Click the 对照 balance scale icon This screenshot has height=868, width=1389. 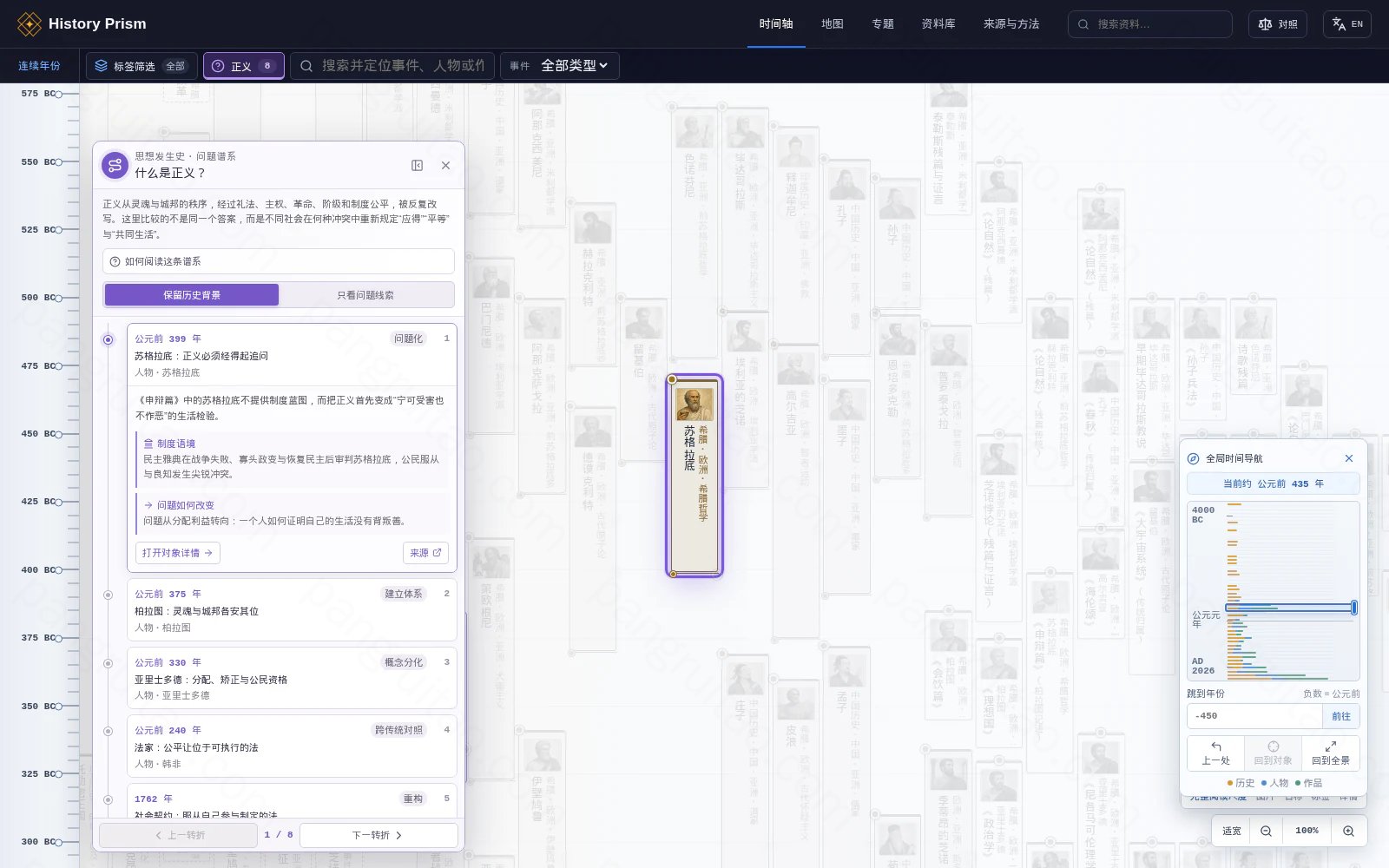click(1265, 24)
